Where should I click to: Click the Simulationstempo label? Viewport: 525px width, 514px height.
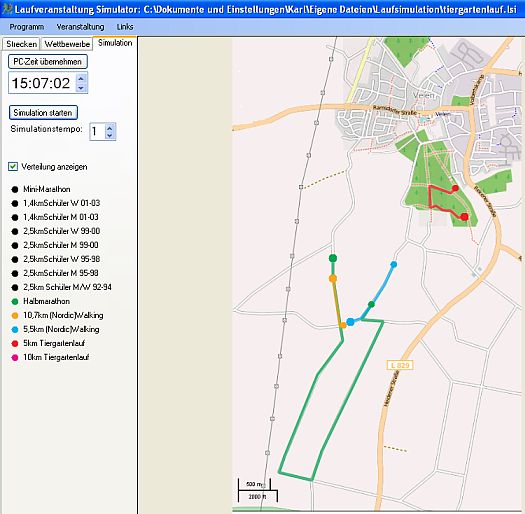pos(46,129)
